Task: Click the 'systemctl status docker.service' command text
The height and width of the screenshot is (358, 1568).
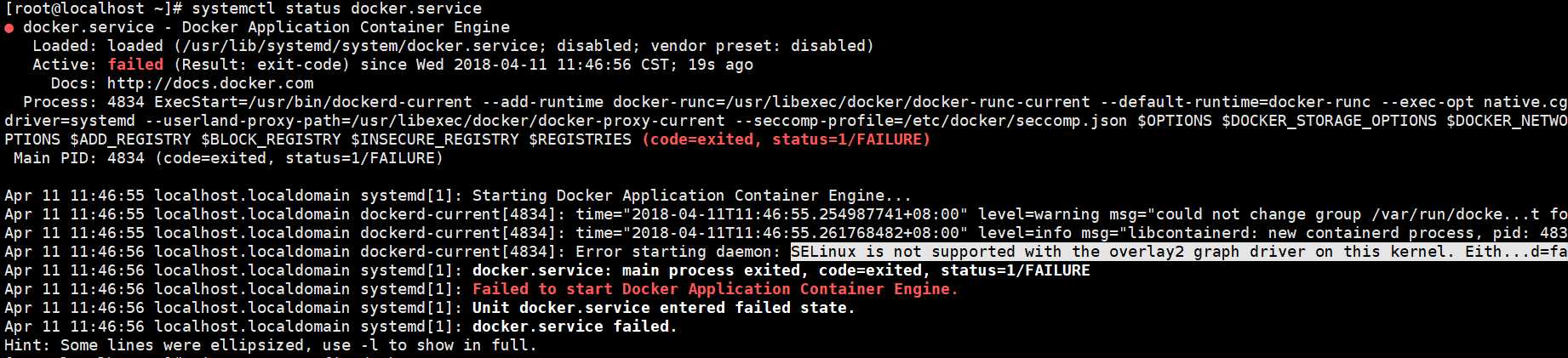Action: (336, 9)
